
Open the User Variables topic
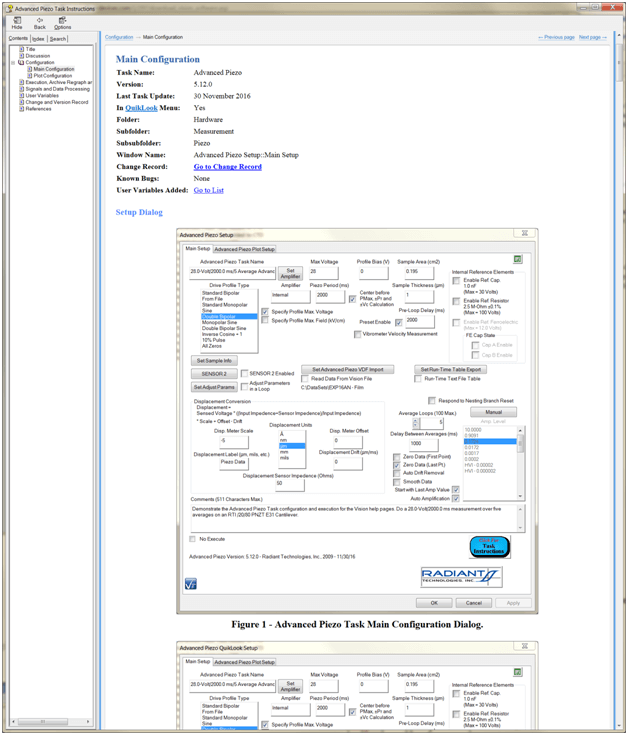tap(42, 95)
